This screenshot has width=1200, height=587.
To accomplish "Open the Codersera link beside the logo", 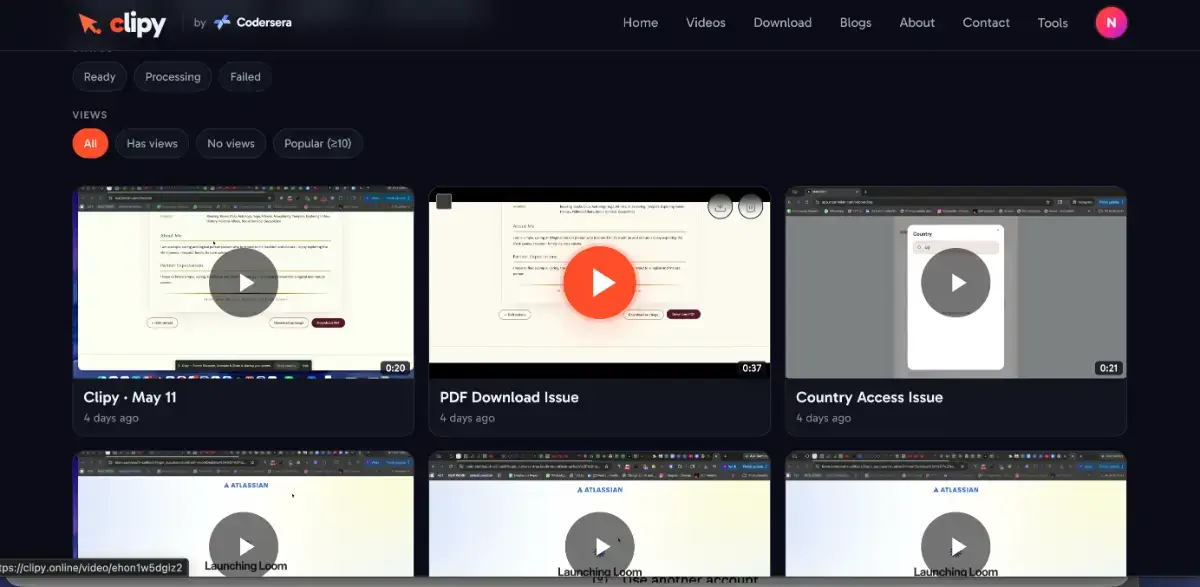I will pyautogui.click(x=252, y=22).
